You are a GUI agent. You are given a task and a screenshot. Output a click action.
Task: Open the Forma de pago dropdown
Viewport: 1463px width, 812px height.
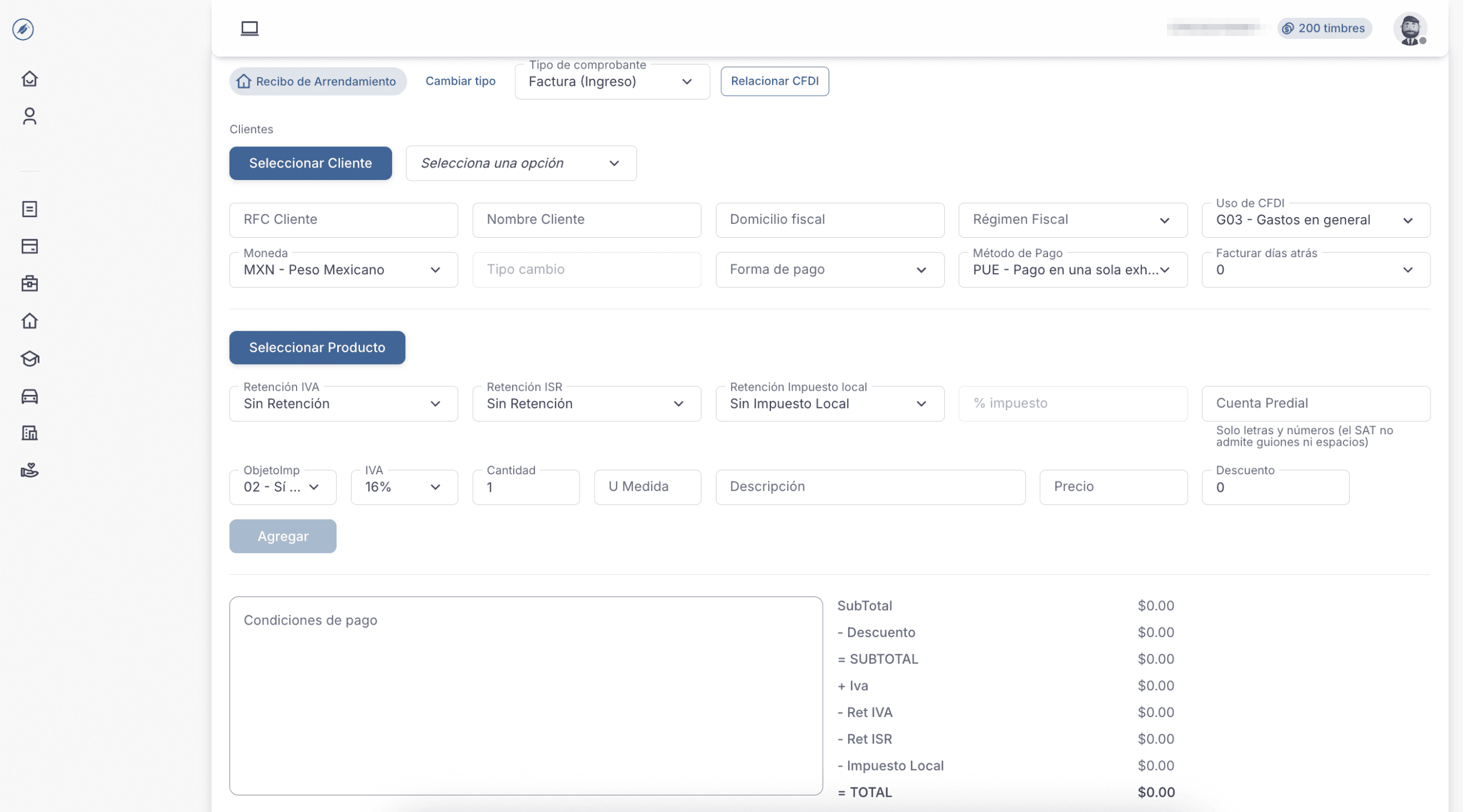click(830, 269)
